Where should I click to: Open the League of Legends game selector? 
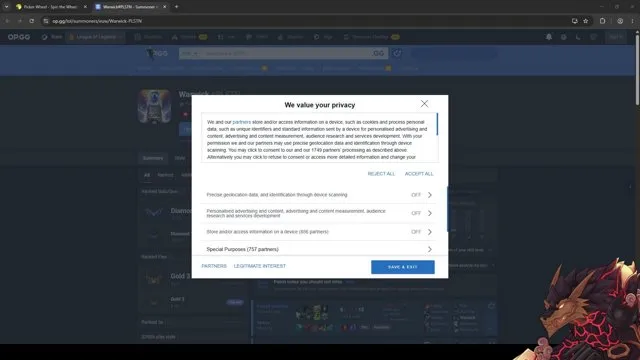[x=96, y=37]
